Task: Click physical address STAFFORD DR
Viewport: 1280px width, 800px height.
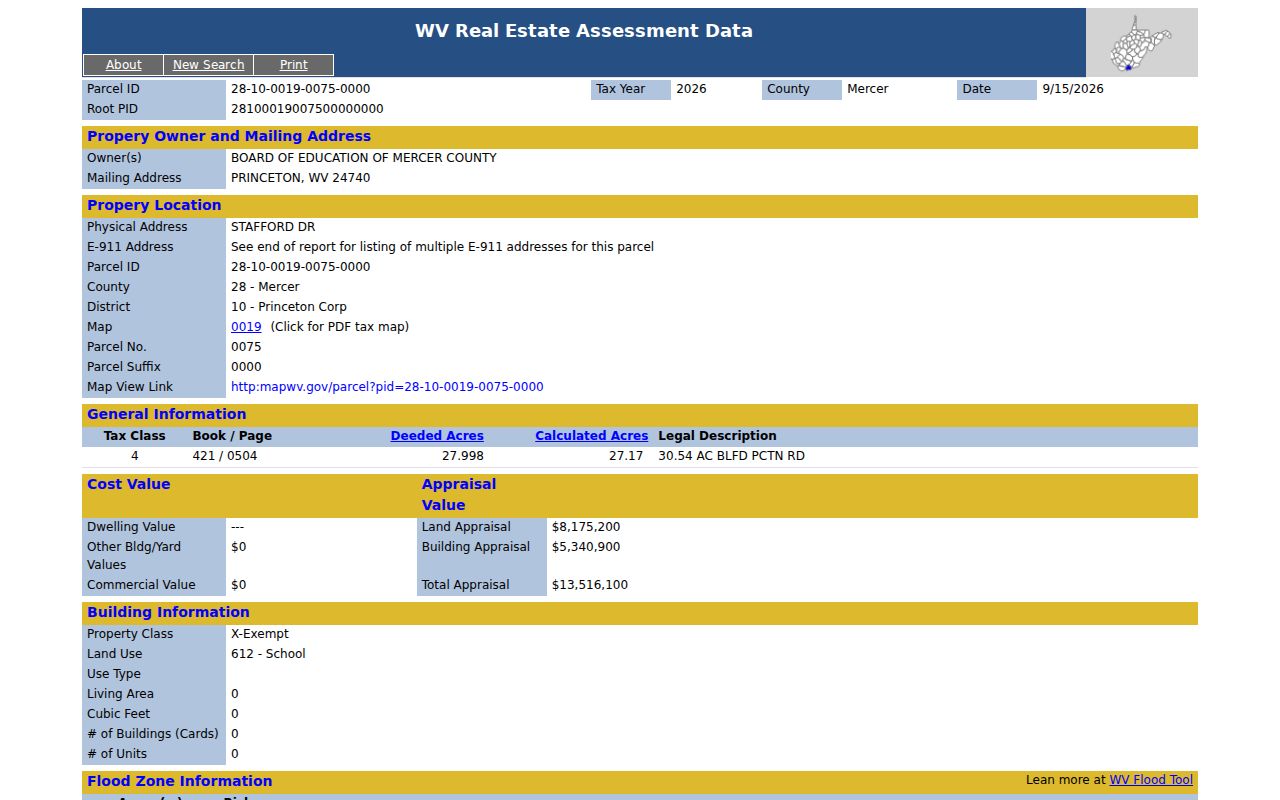Action: (273, 227)
